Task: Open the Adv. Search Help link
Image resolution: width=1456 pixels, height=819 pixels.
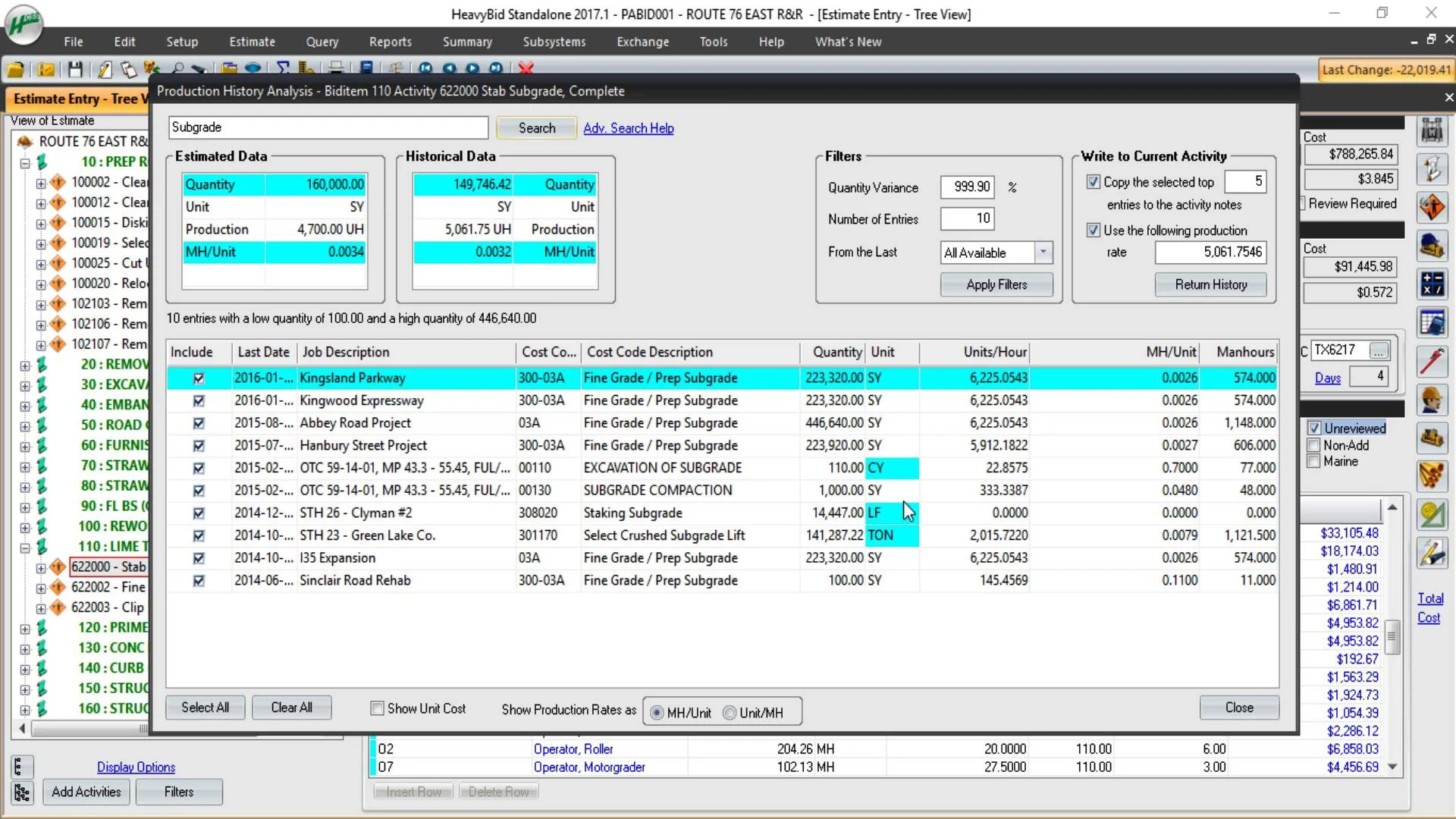Action: (628, 128)
